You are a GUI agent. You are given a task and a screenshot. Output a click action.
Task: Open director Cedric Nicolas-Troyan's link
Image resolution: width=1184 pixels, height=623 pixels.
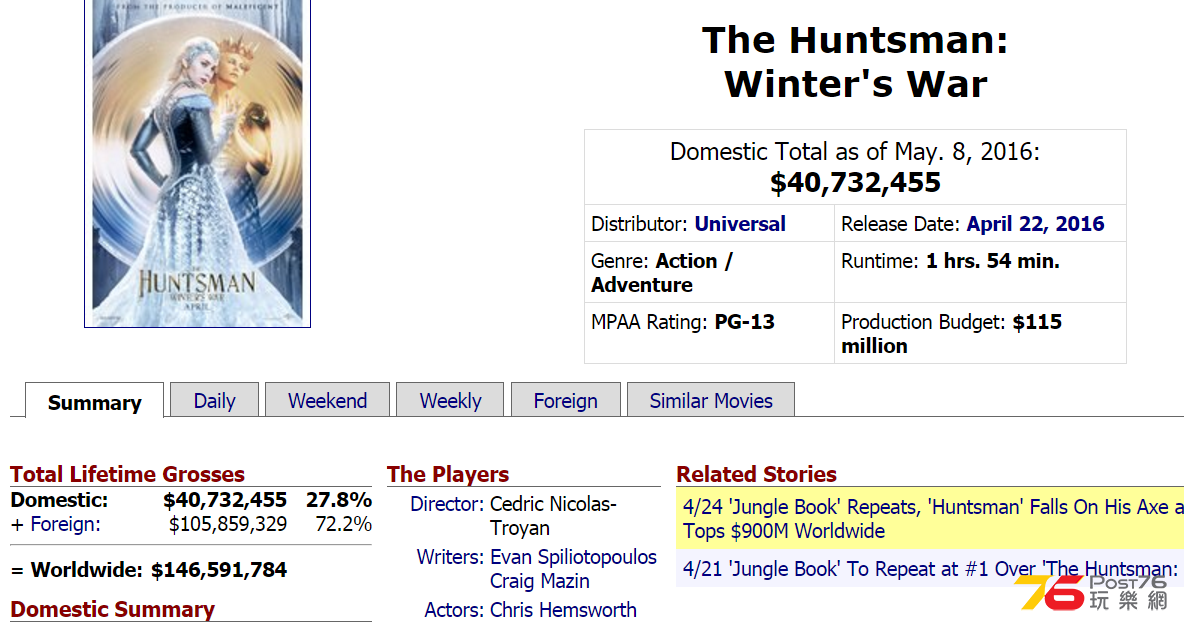[x=553, y=516]
